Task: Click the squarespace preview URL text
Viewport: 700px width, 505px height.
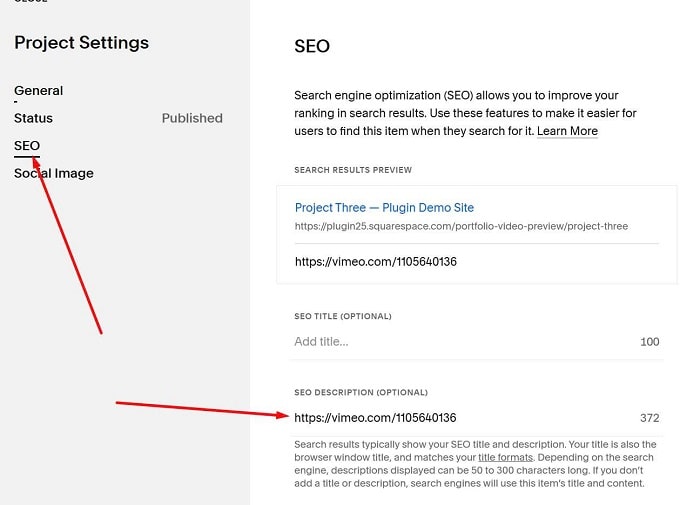Action: point(461,226)
